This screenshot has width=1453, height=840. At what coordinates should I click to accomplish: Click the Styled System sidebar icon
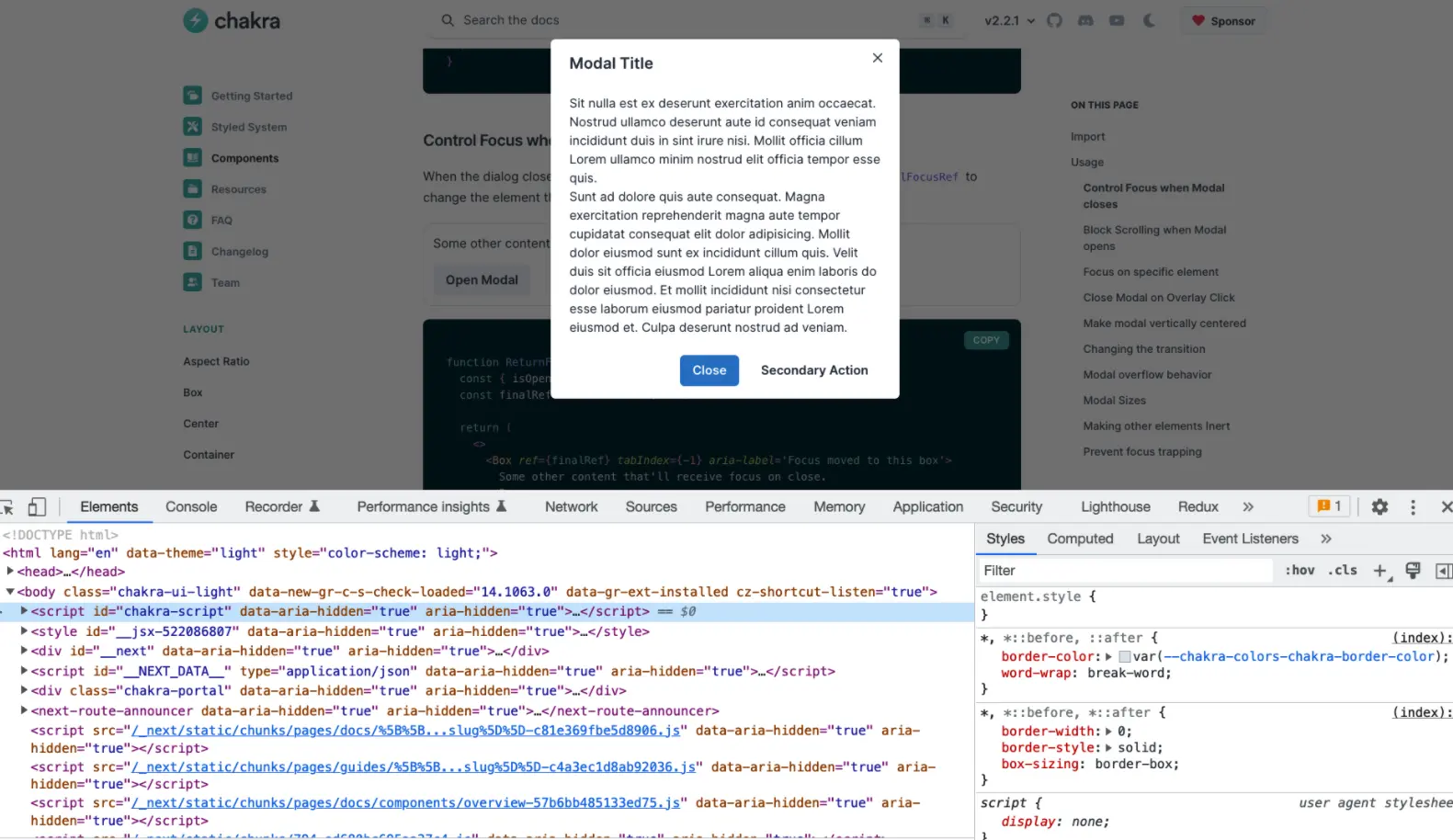tap(192, 127)
